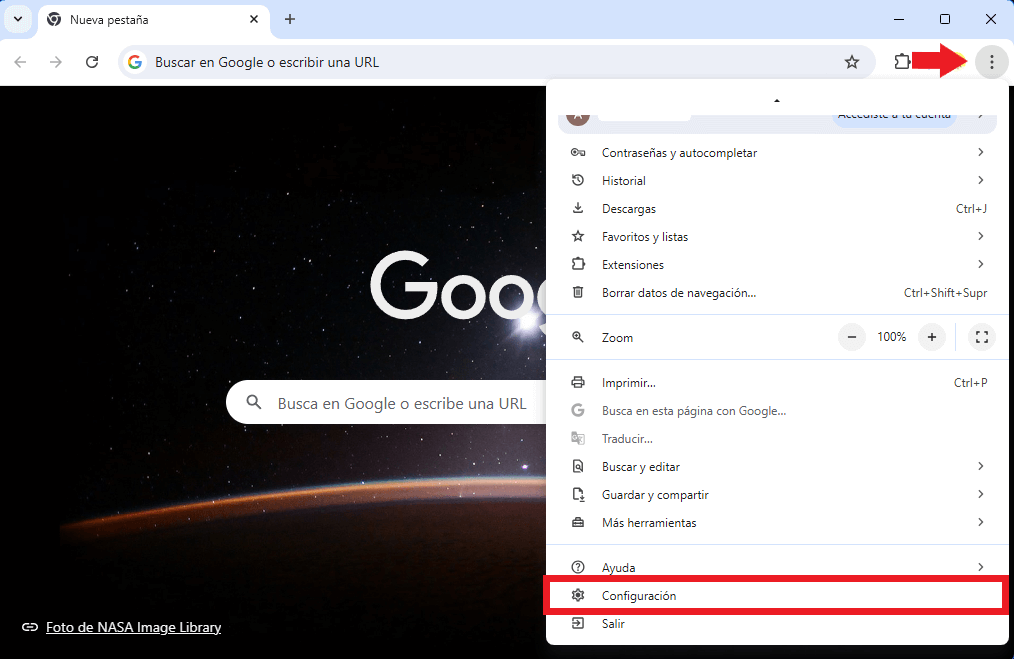Expand the Ayuda submenu chevron
The height and width of the screenshot is (659, 1014).
(x=980, y=567)
